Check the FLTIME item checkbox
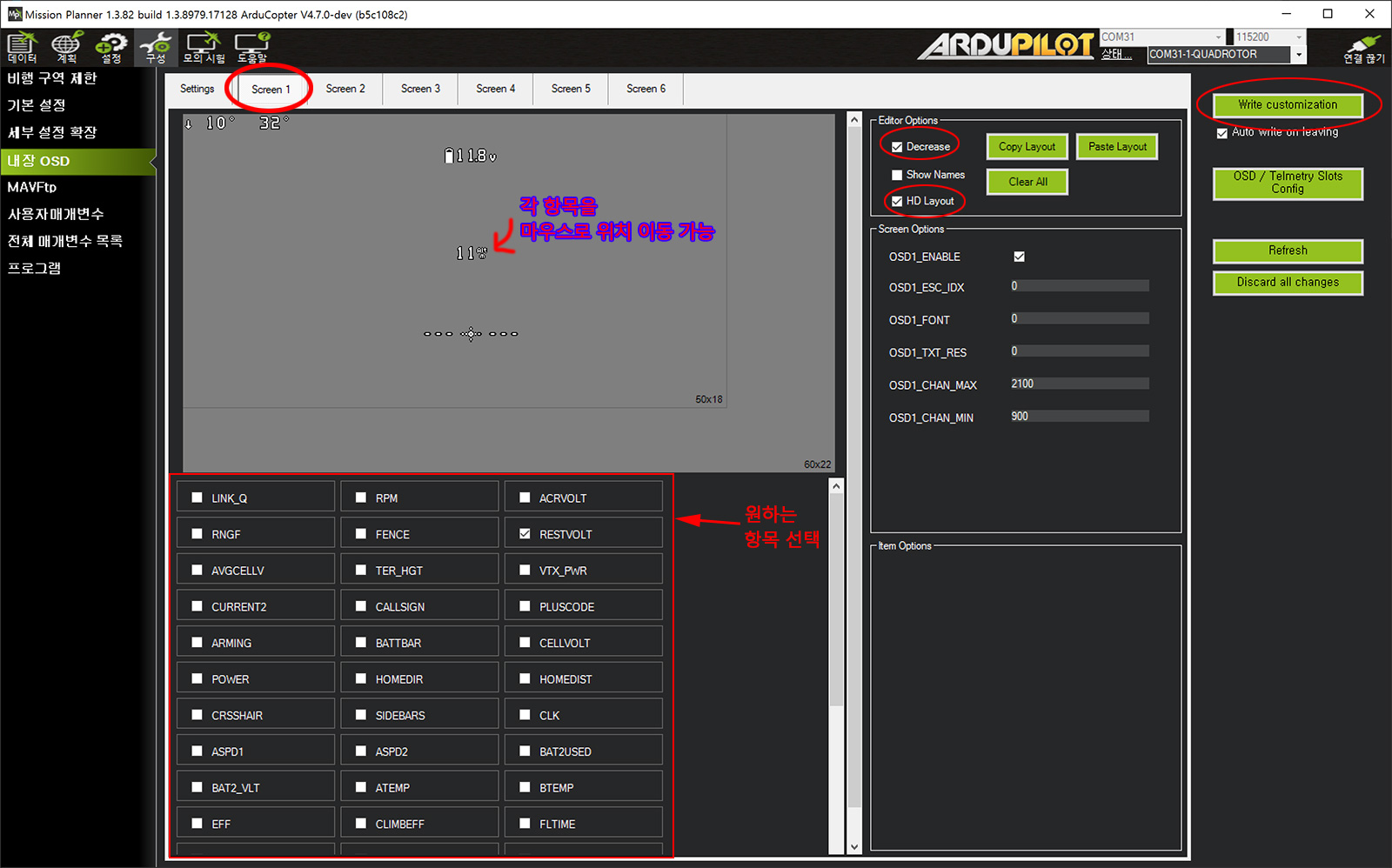The image size is (1392, 868). tap(525, 824)
